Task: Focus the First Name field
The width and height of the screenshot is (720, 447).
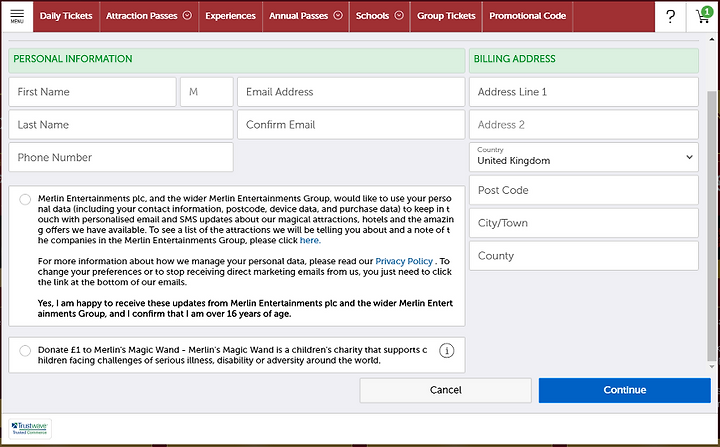Action: click(92, 92)
